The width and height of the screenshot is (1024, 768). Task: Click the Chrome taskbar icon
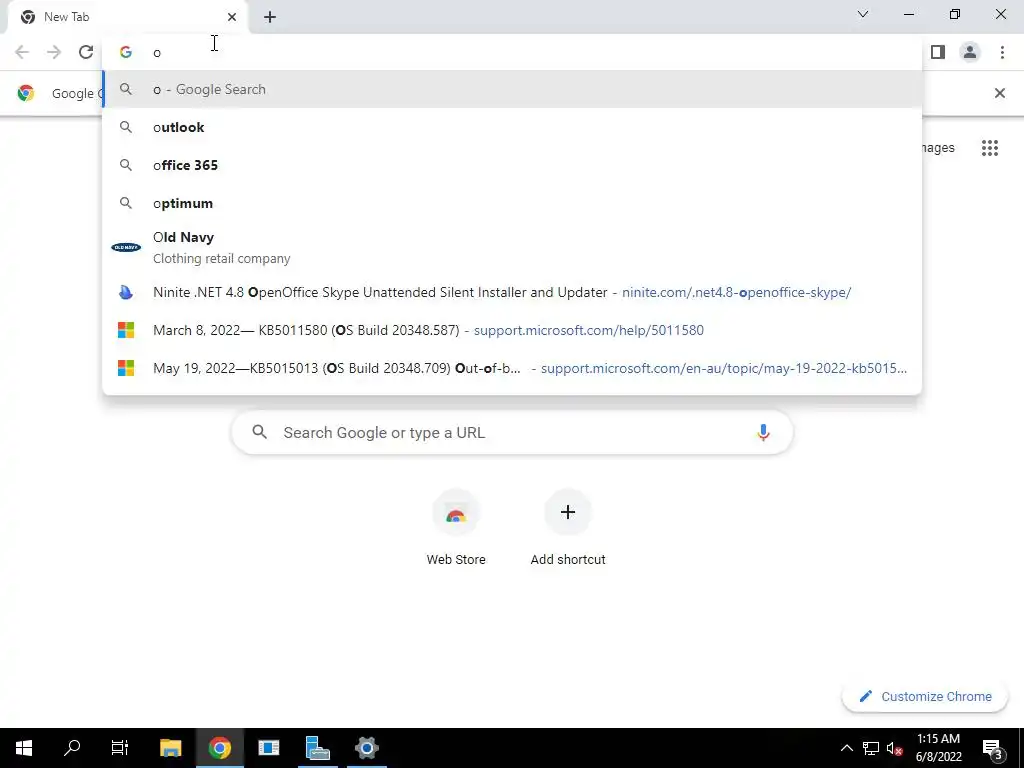[219, 748]
